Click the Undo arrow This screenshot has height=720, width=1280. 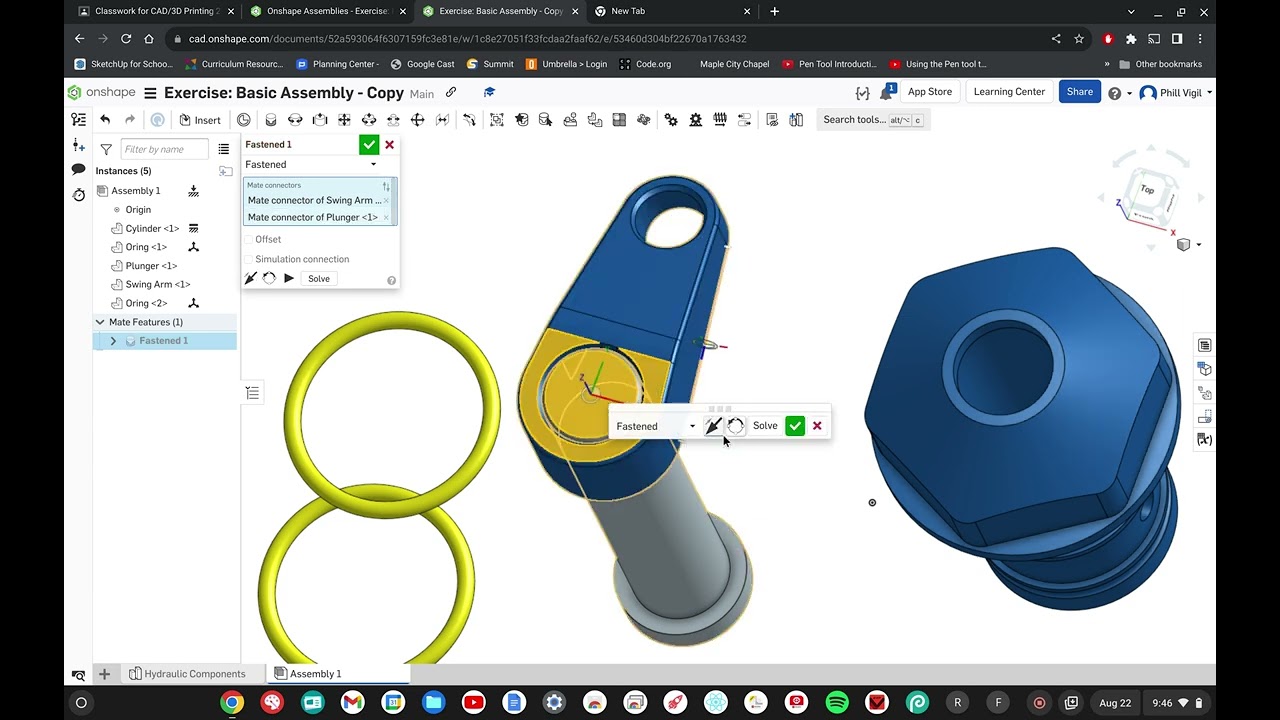(105, 120)
